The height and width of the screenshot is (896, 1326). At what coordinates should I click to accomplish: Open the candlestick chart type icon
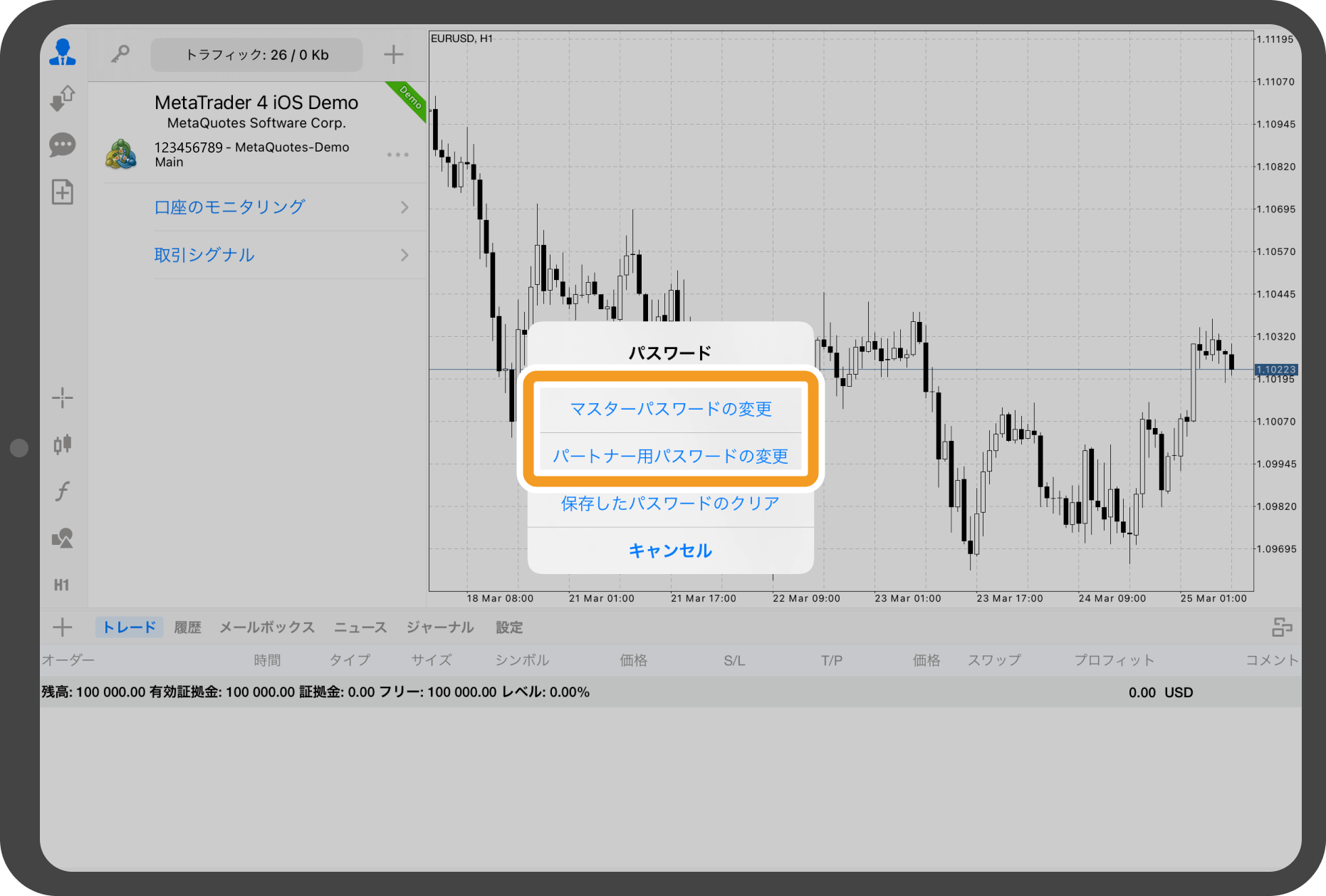63,444
